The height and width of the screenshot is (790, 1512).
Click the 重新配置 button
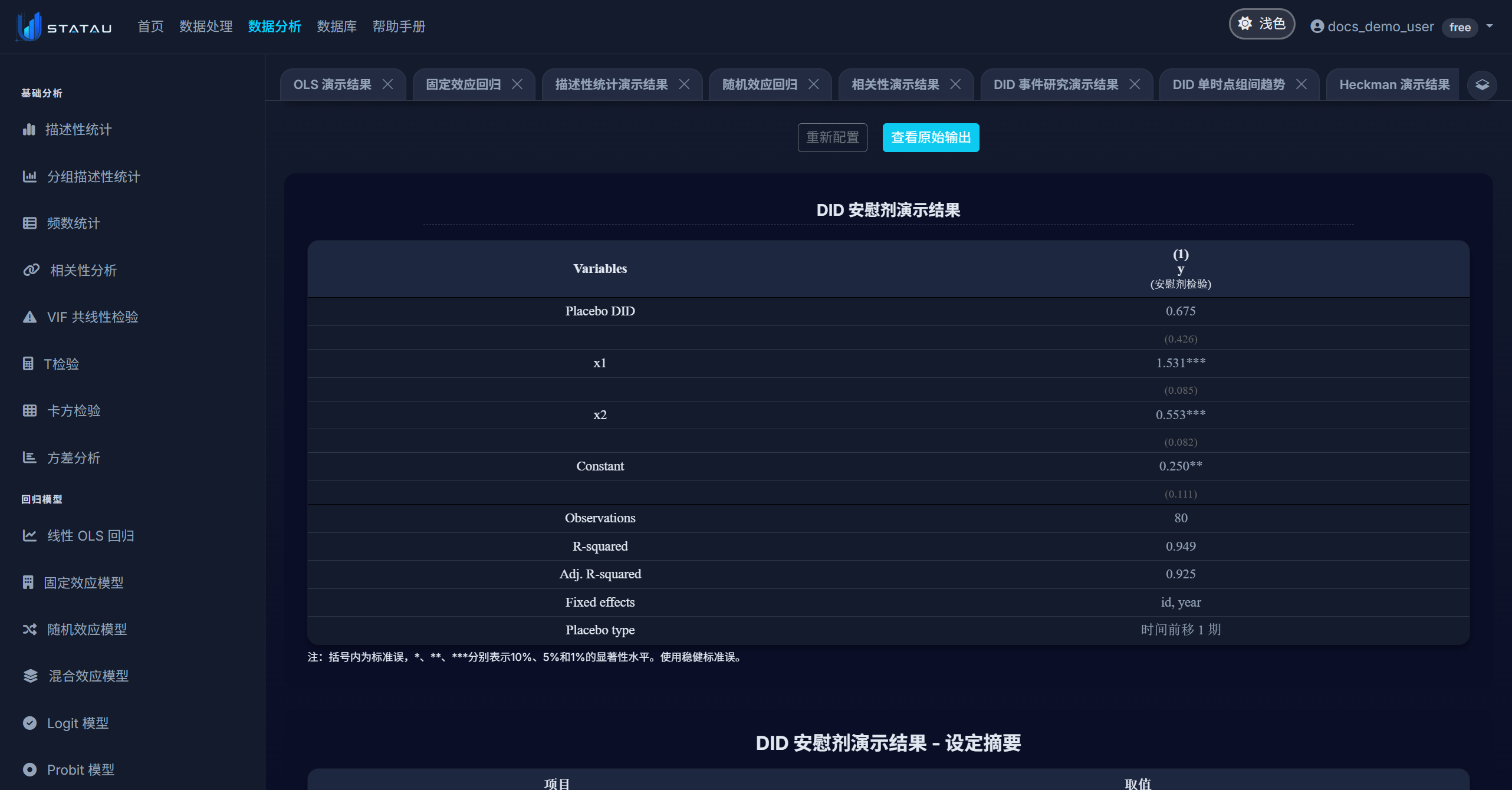(832, 137)
